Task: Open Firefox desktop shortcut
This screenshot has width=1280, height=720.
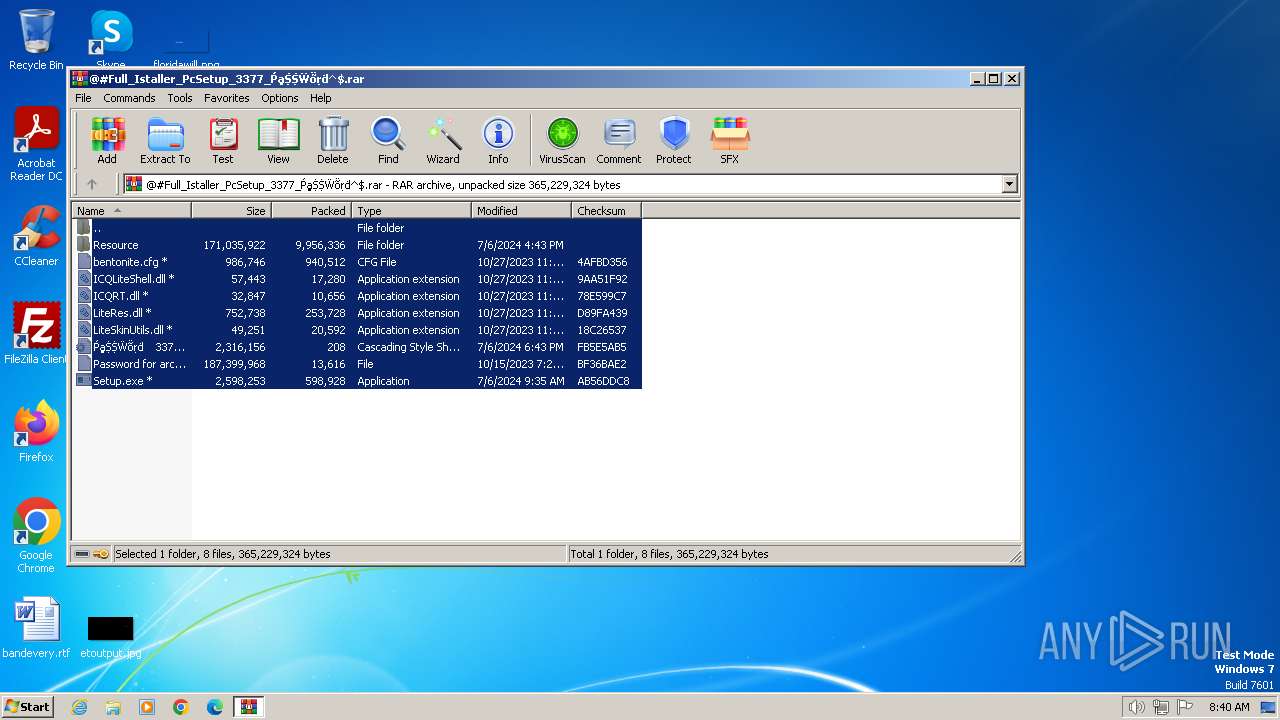Action: pyautogui.click(x=36, y=432)
